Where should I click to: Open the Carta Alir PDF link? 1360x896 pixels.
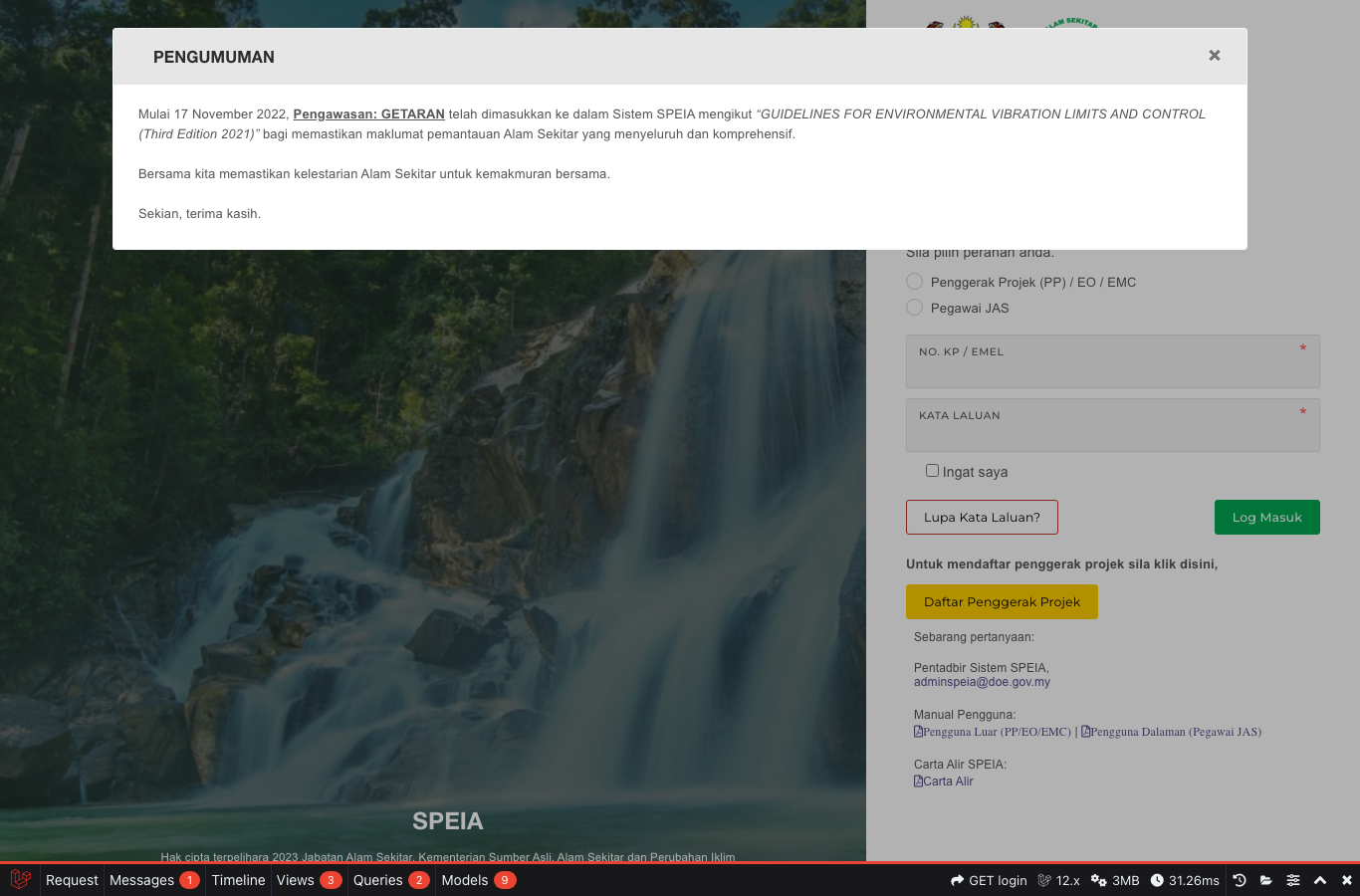(x=944, y=782)
